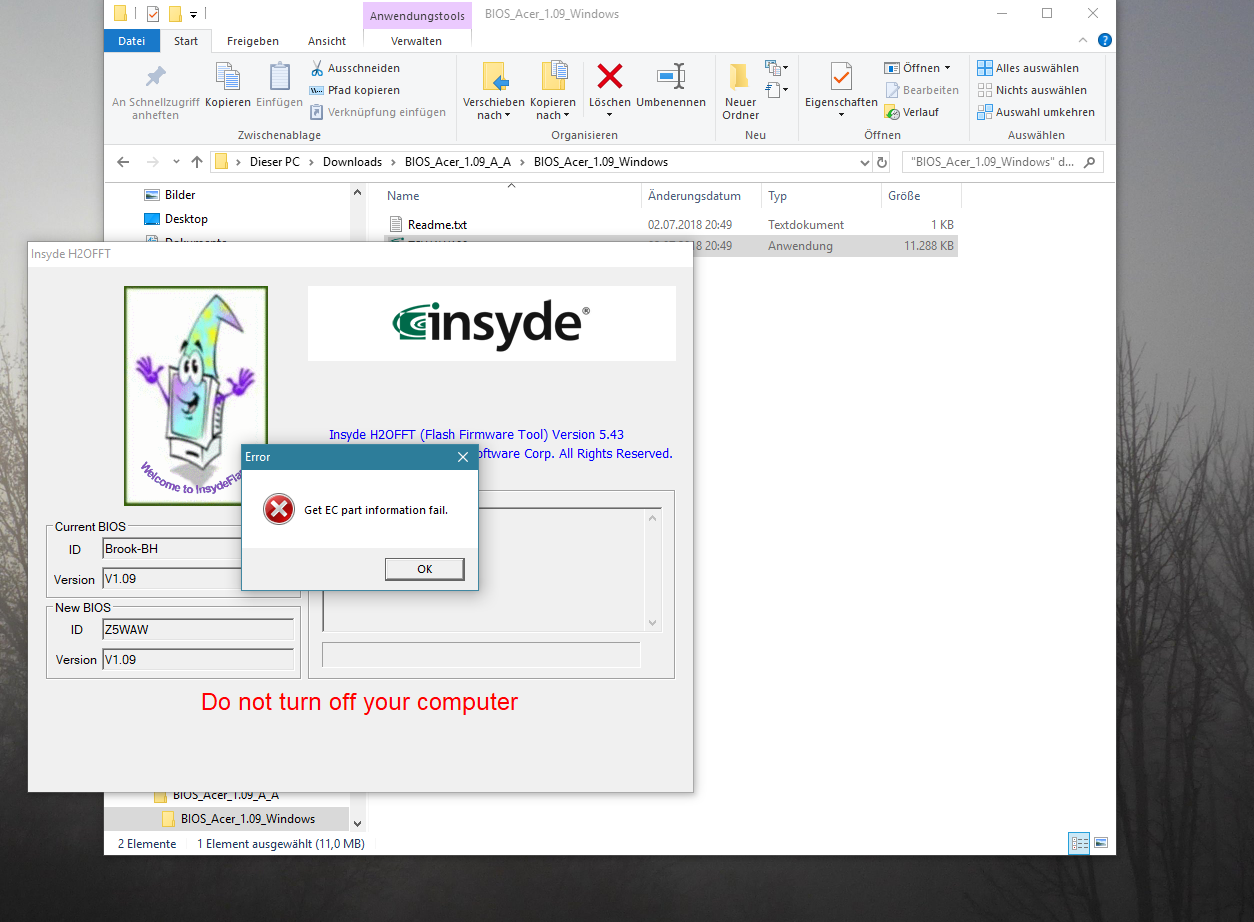
Task: Click the Explorer help question-mark icon
Action: (x=1105, y=41)
